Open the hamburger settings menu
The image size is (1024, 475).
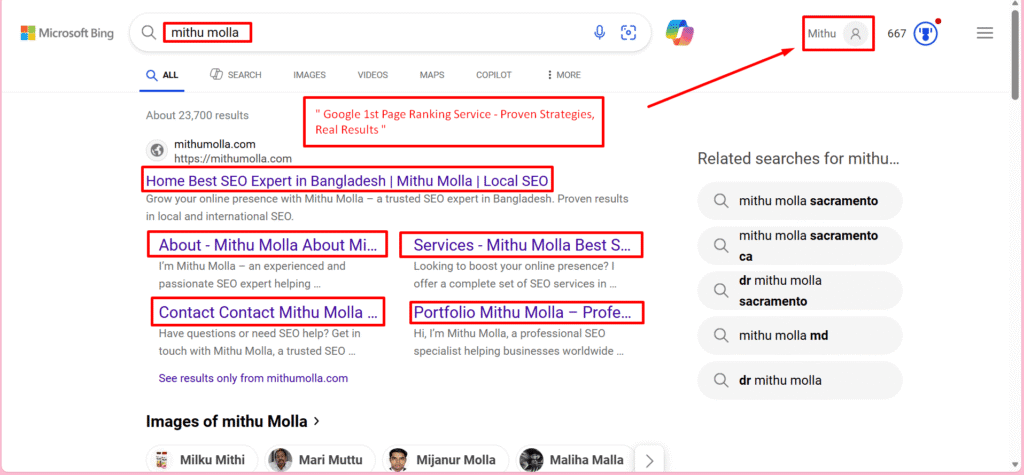(x=985, y=33)
